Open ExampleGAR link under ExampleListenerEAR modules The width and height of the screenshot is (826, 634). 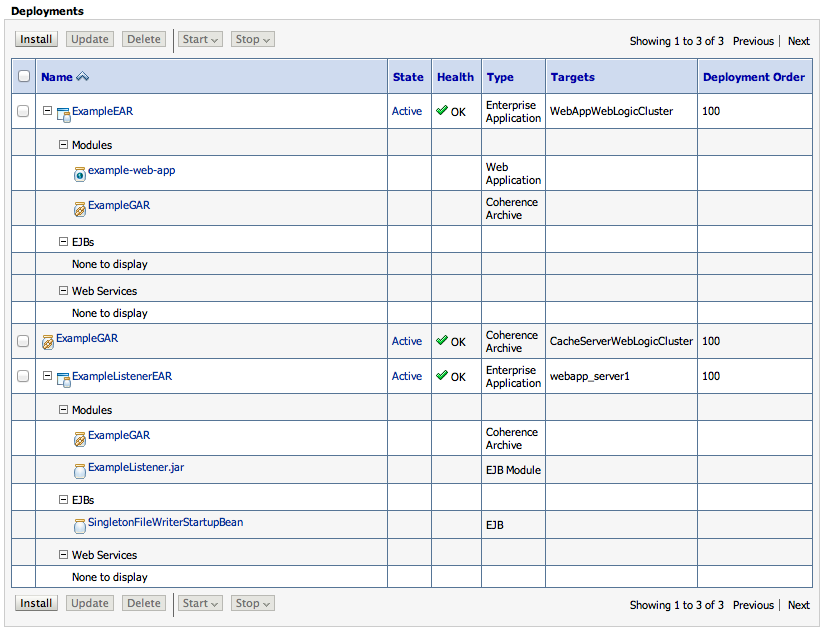click(119, 435)
